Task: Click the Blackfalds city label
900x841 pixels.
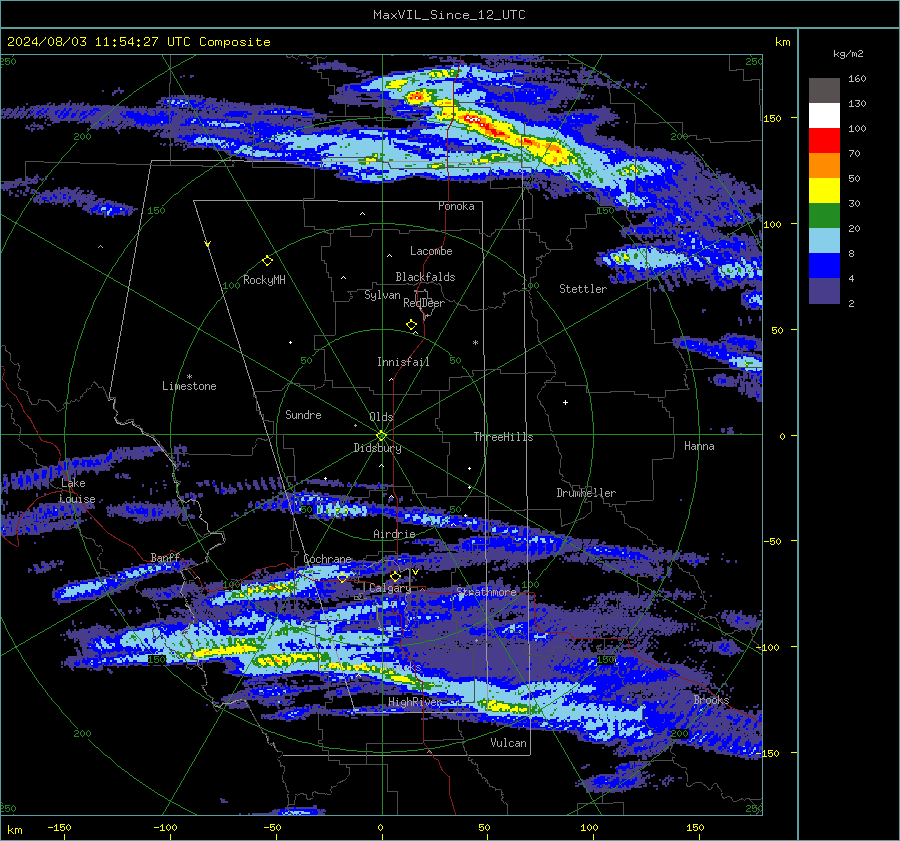Action: click(425, 277)
